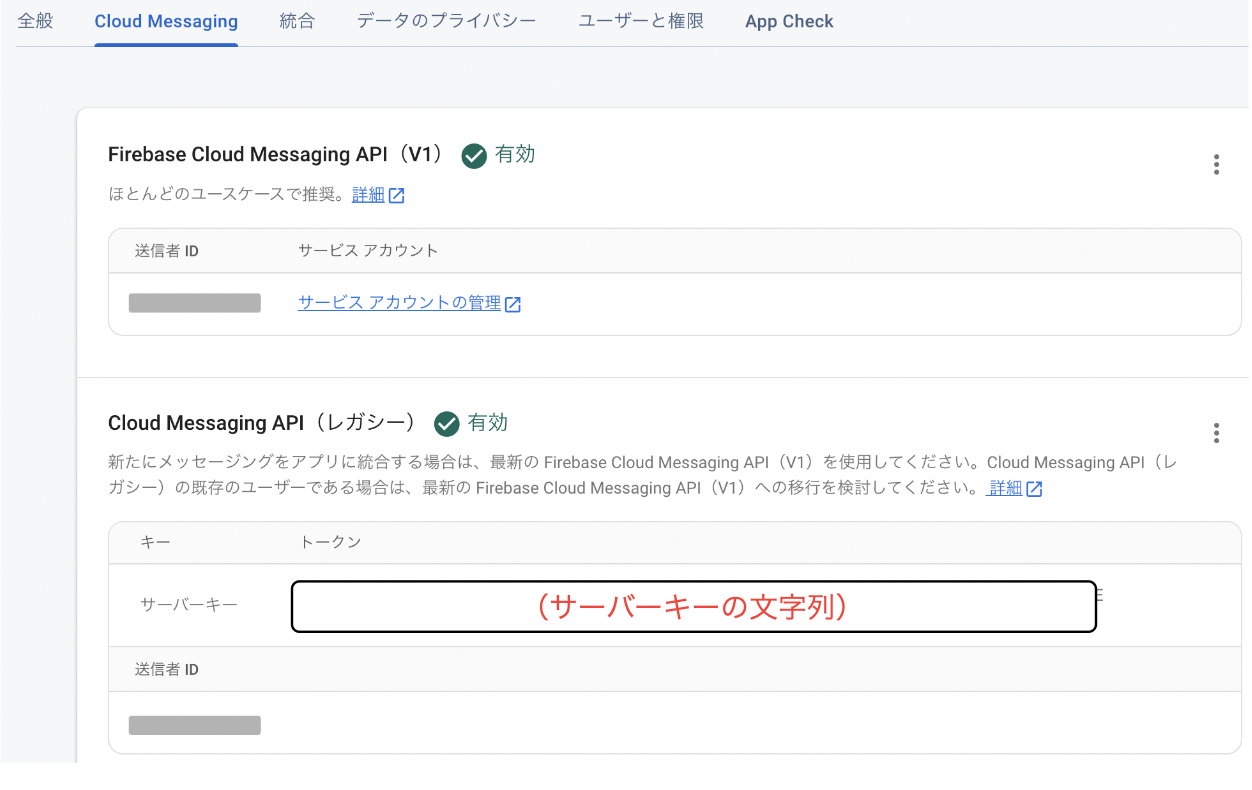Click the external-link icon beside the legacy 詳細 link

pos(1034,489)
